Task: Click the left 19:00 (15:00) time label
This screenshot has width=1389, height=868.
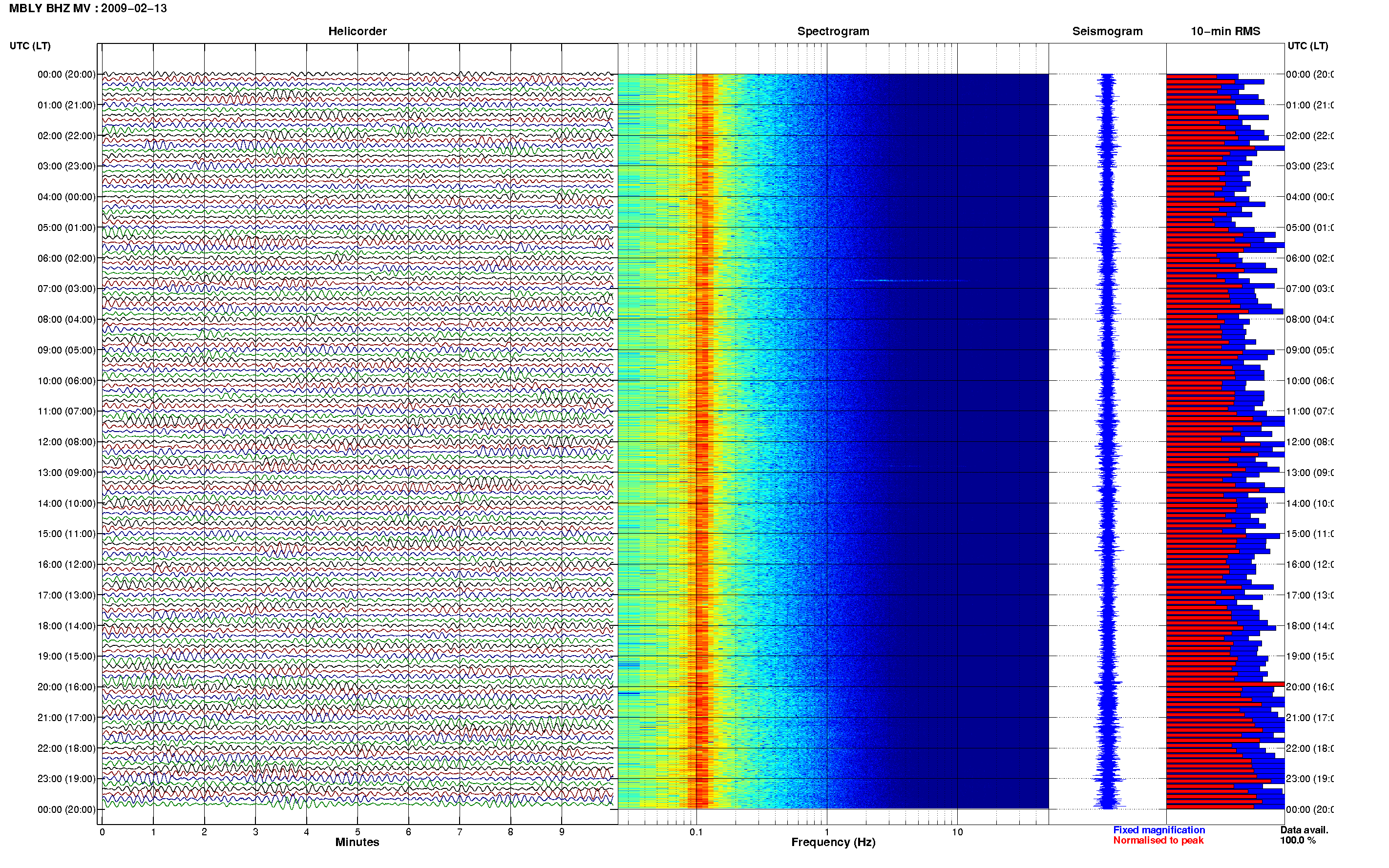Action: [66, 656]
